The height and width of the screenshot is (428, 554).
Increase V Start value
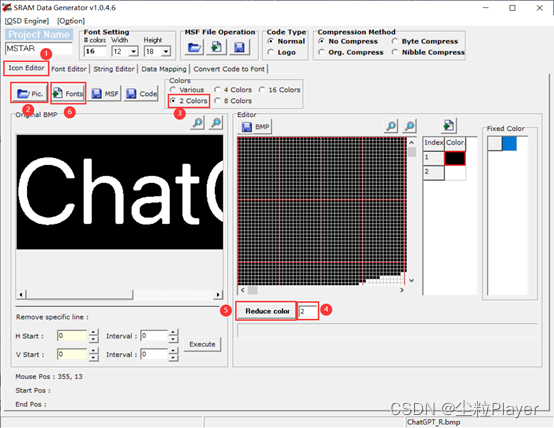(93, 351)
